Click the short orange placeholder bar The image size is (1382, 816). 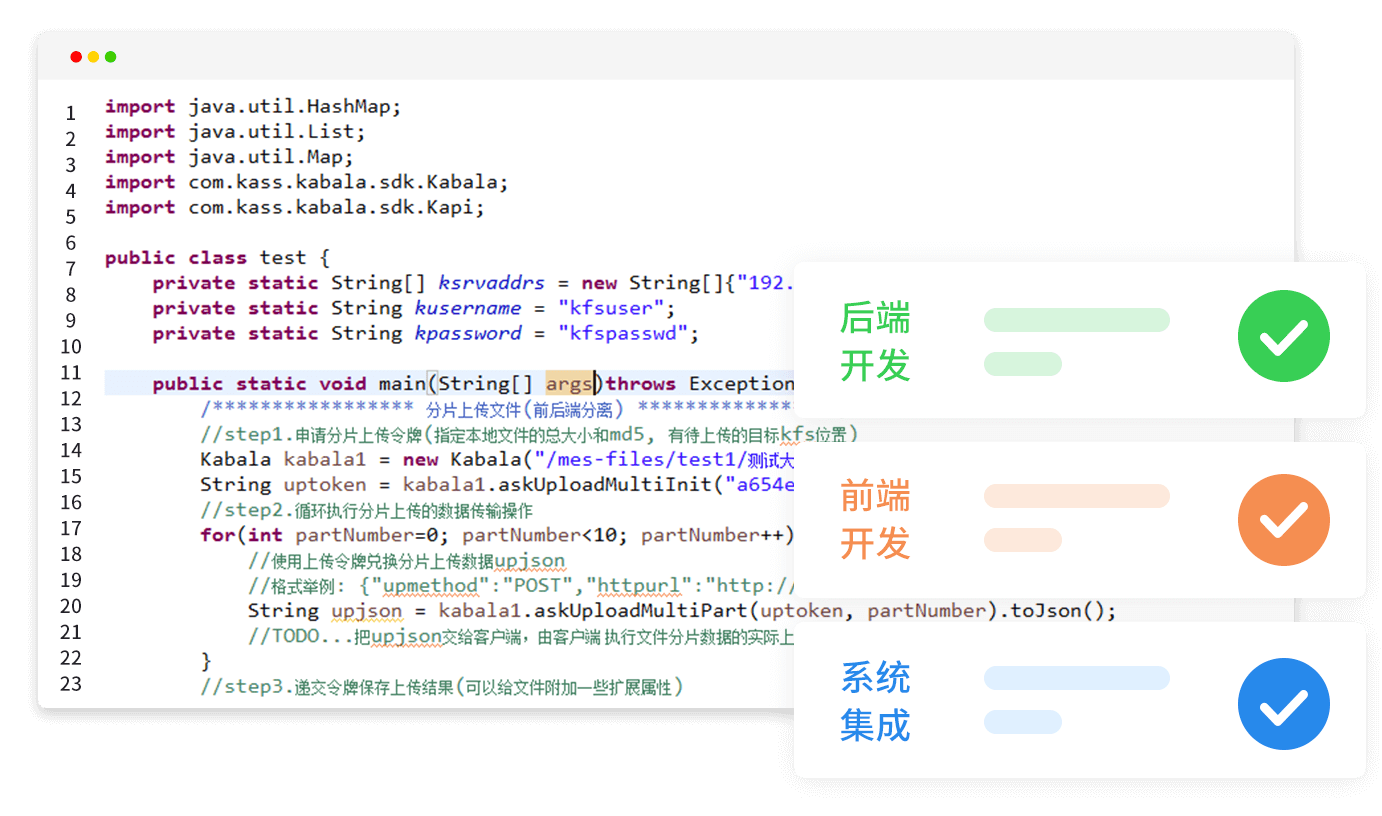click(x=1022, y=540)
